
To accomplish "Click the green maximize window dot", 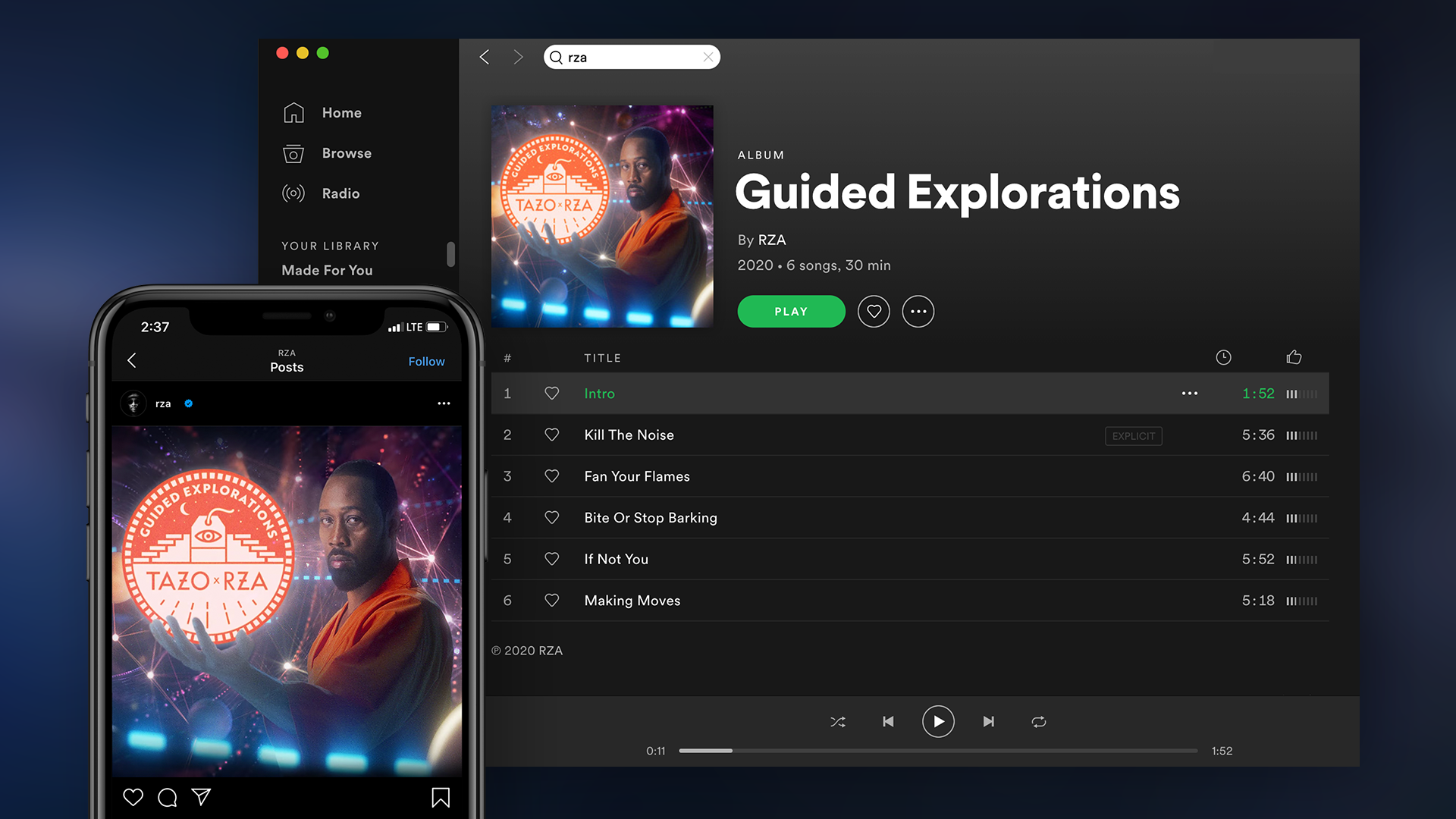I will tap(322, 53).
